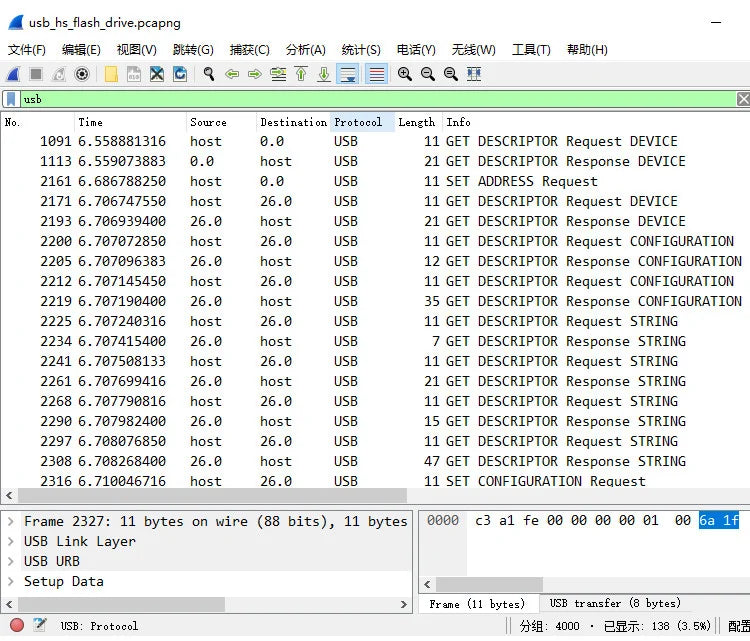Image resolution: width=750 pixels, height=641 pixels.
Task: Select packet 2316 SET CONFIGURATION Request
Action: click(375, 480)
